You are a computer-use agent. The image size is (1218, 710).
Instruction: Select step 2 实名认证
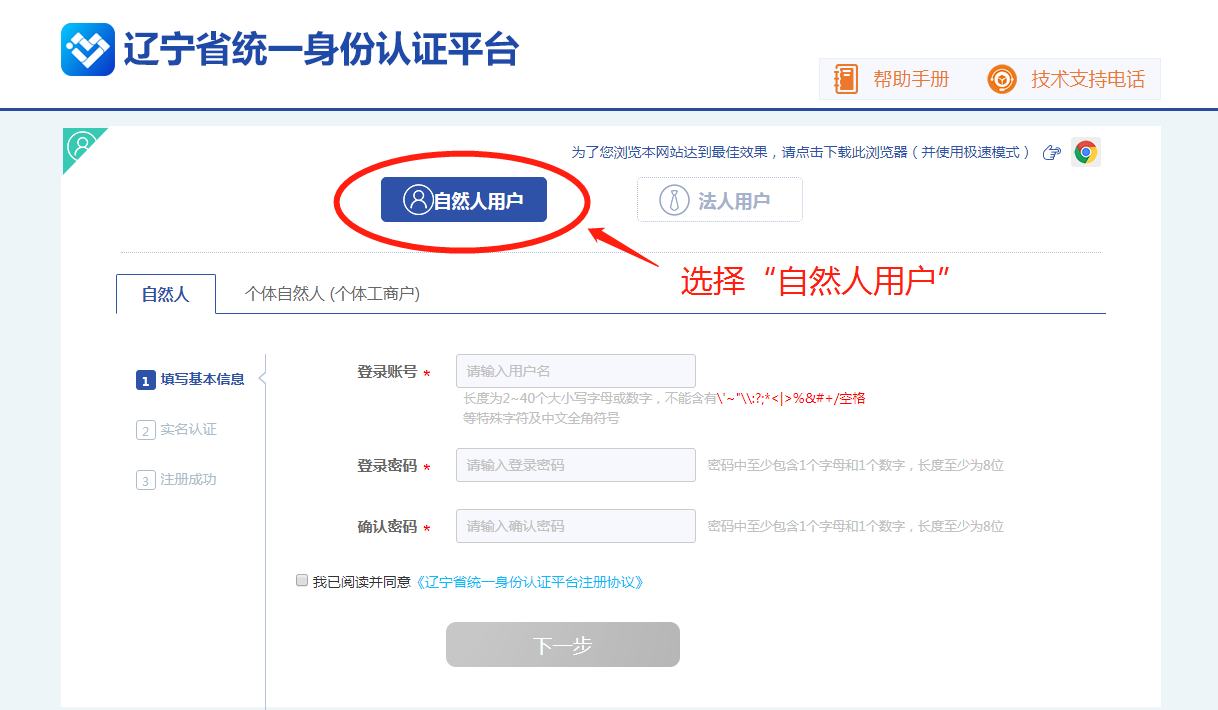(x=176, y=430)
